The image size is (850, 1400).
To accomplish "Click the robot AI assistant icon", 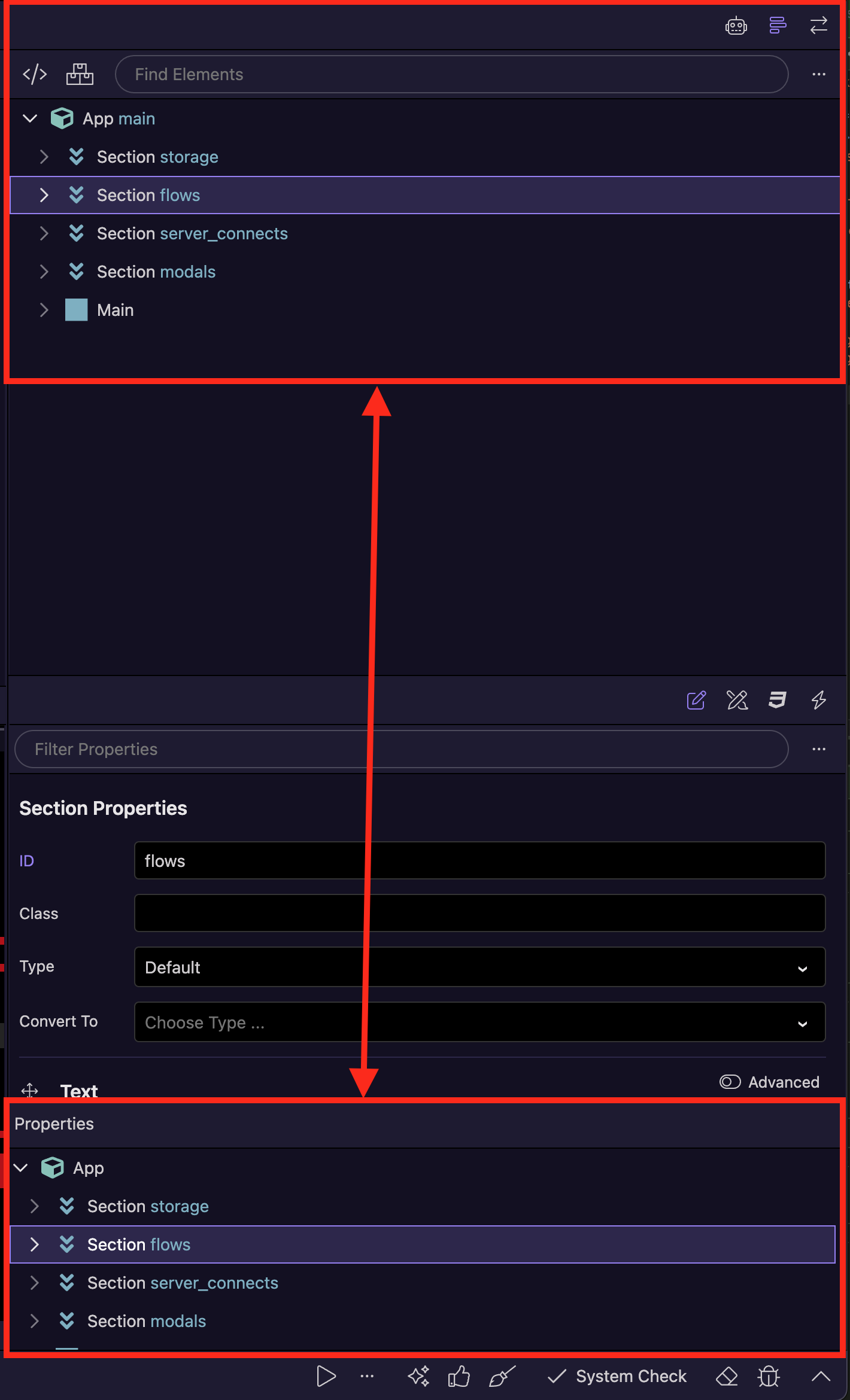I will 736,26.
